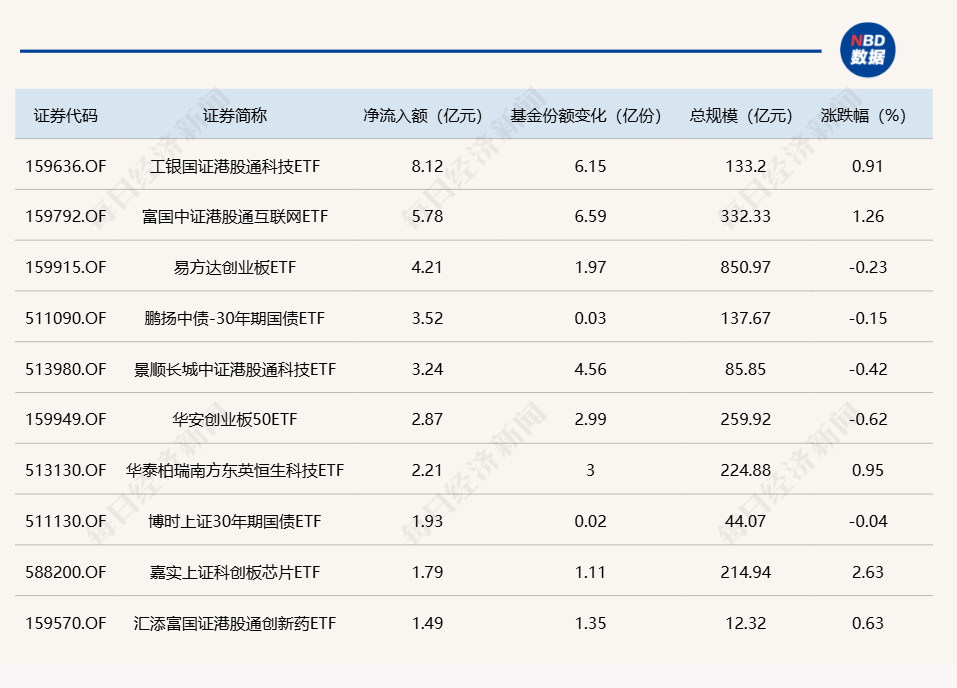
Task: Click the 证券简称 column header
Action: [x=235, y=115]
